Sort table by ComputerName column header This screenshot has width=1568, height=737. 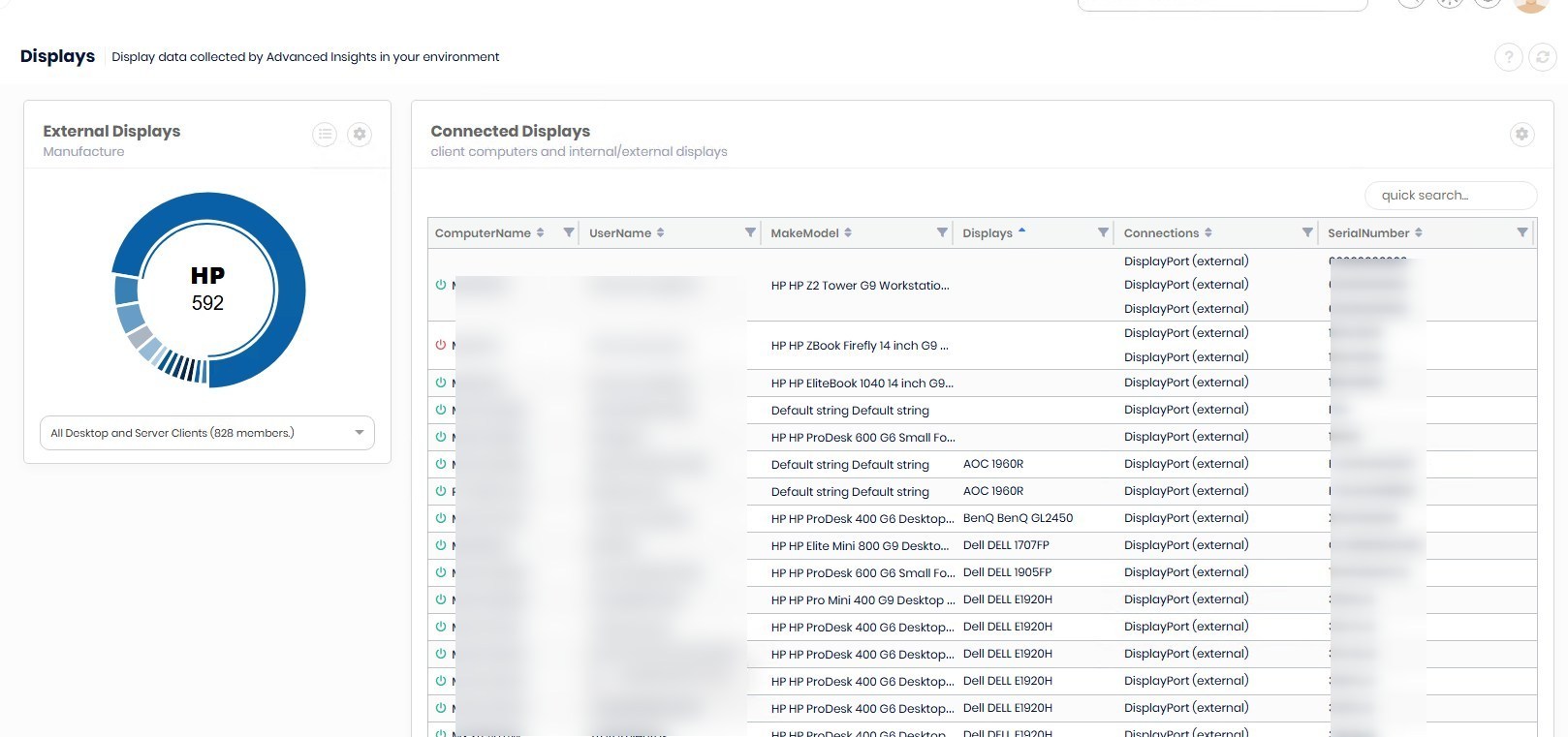(x=483, y=233)
